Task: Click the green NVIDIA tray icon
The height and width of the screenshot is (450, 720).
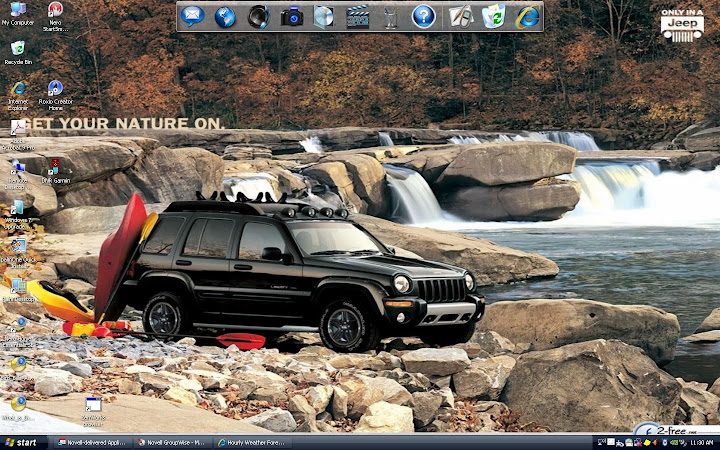Action: [x=674, y=443]
